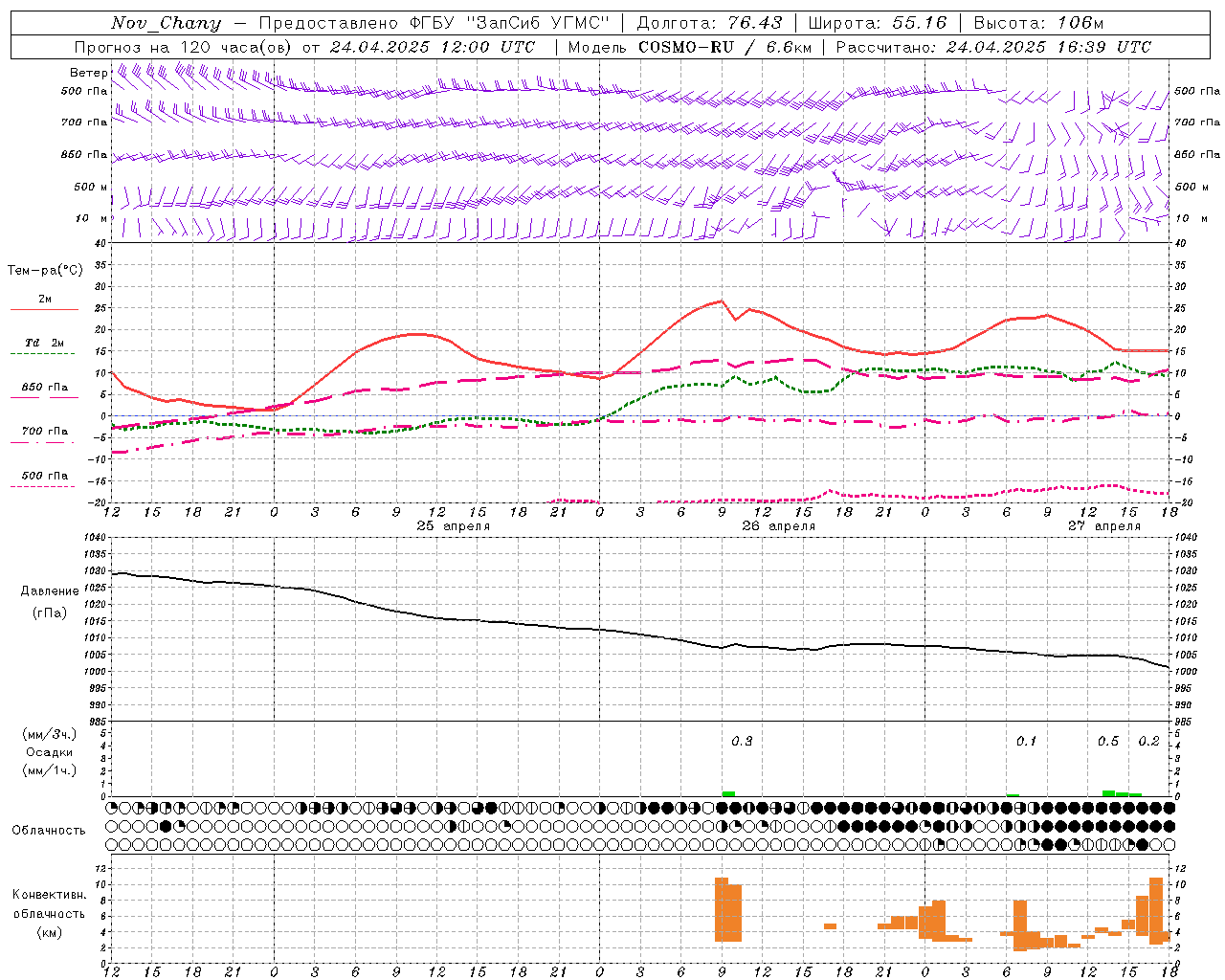
Task: Click the (мм/1ч.) precipitation unit label
Action: click(49, 770)
